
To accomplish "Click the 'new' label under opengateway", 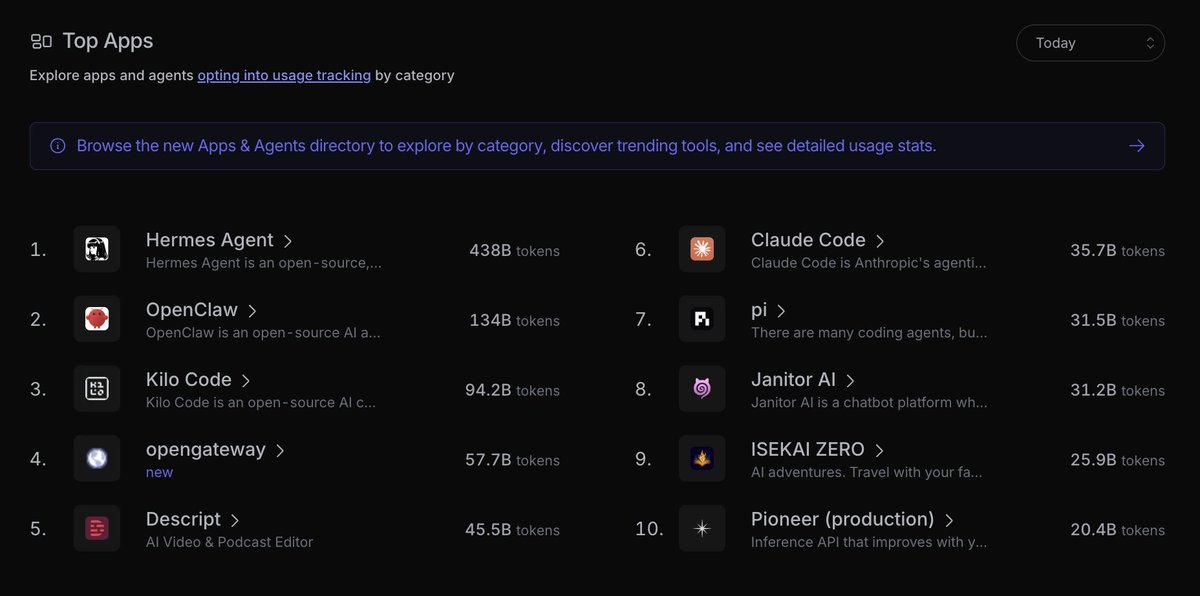I will [159, 472].
